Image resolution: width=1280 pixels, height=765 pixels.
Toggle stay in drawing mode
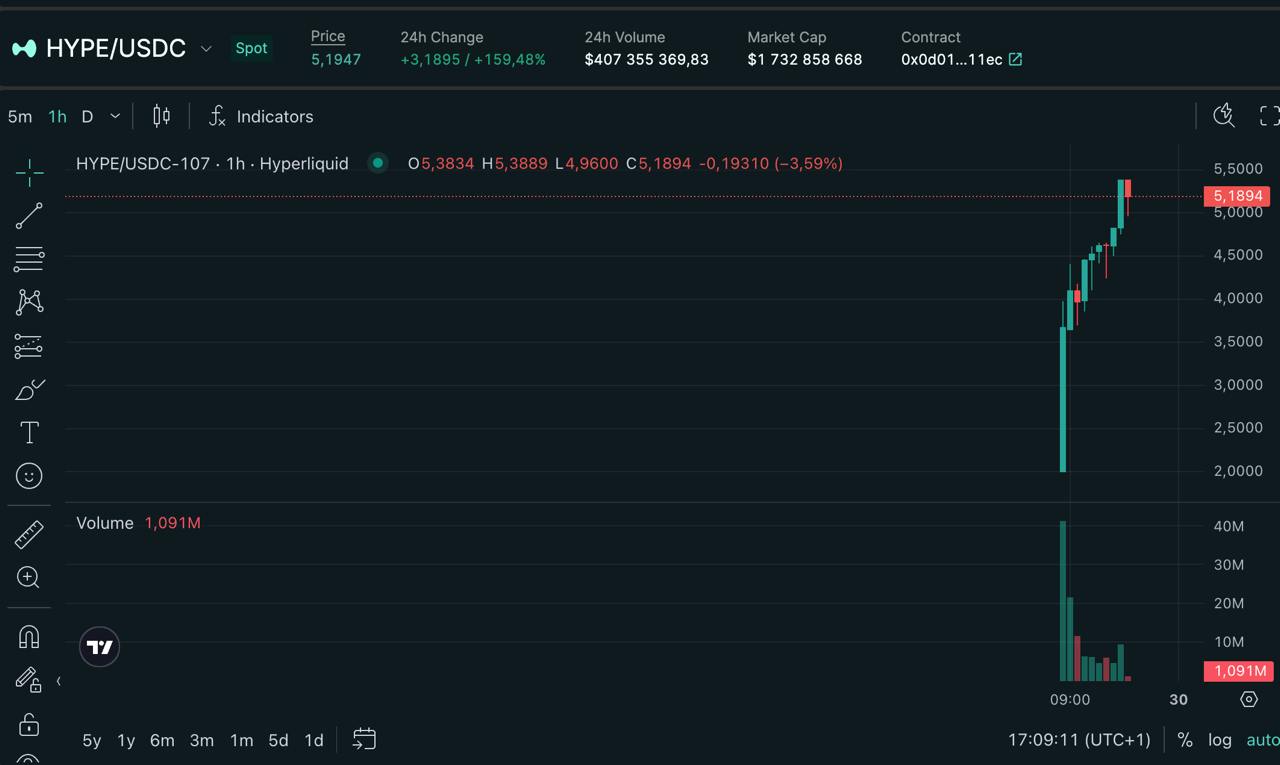[x=29, y=680]
